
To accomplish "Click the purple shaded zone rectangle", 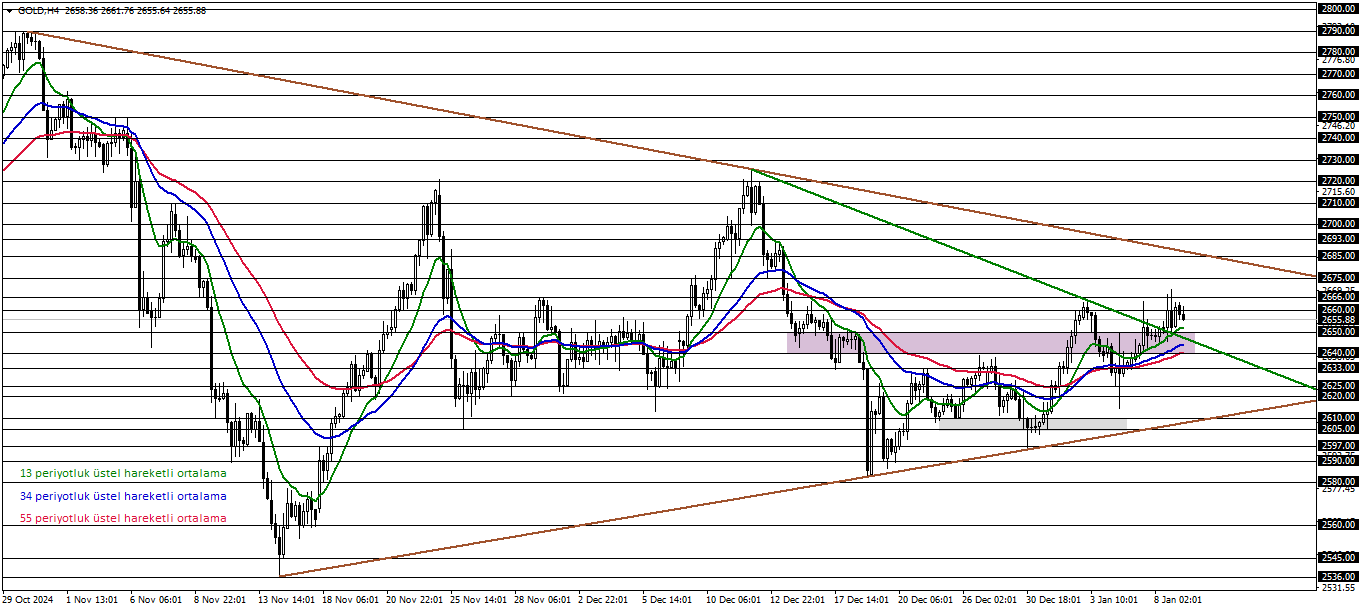I will [x=990, y=343].
